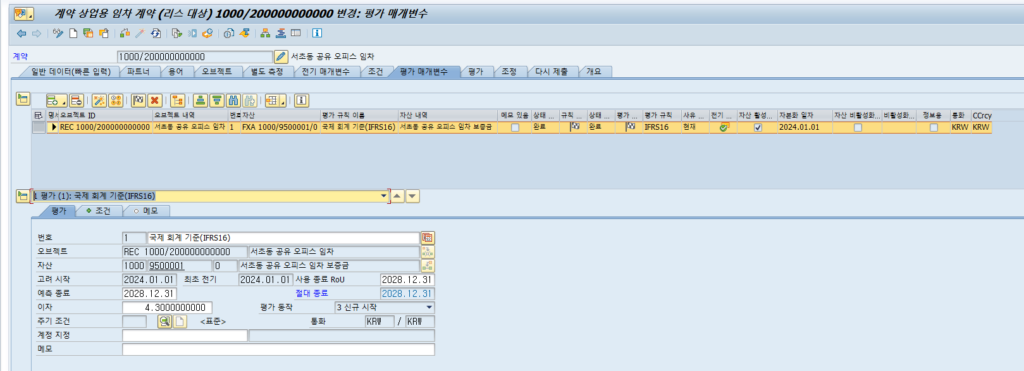Expand the 평가 (1) 국제 회계 기준 selector
1024x371 pixels.
[383, 195]
